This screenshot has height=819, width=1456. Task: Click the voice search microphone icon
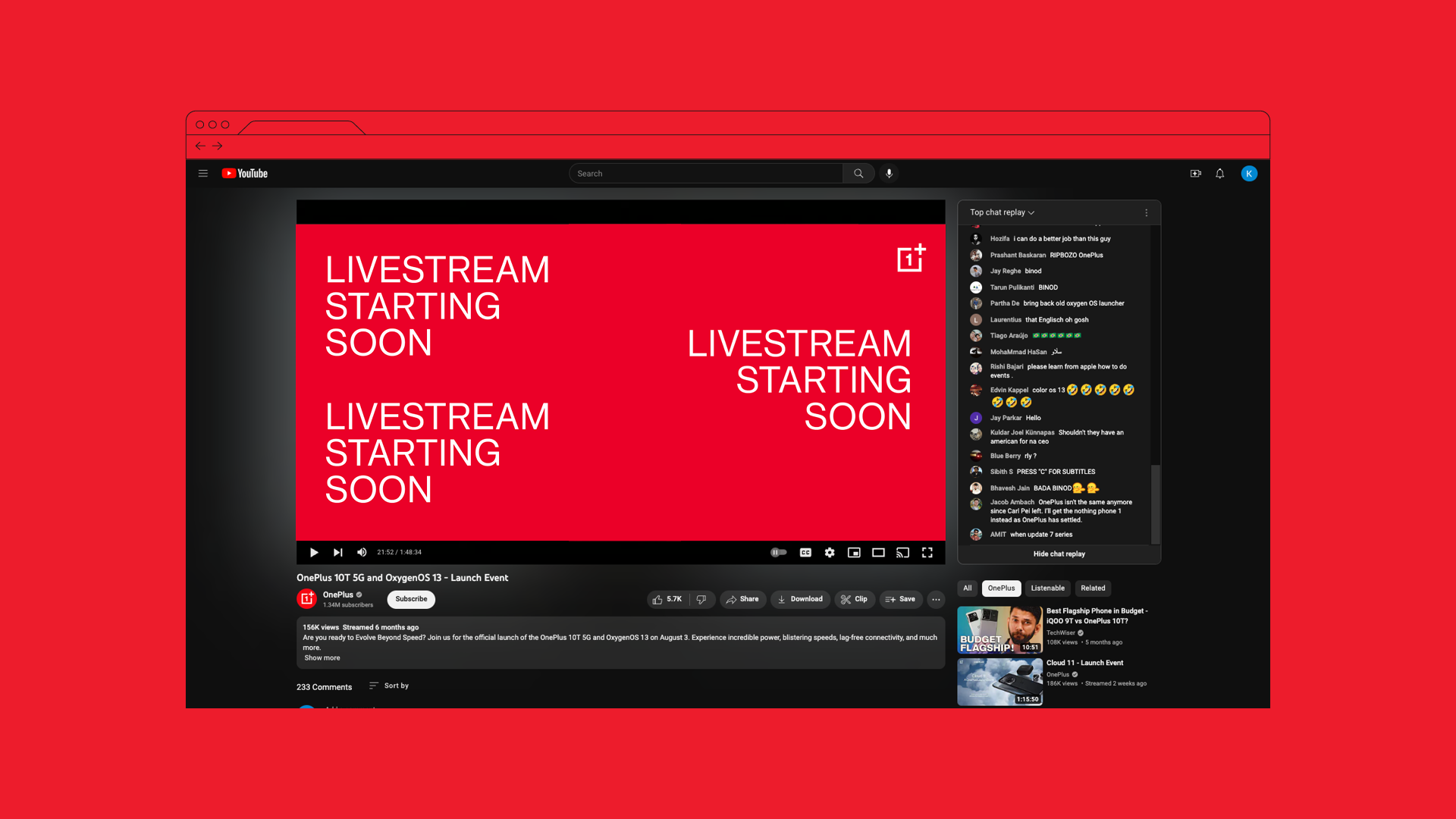click(889, 174)
